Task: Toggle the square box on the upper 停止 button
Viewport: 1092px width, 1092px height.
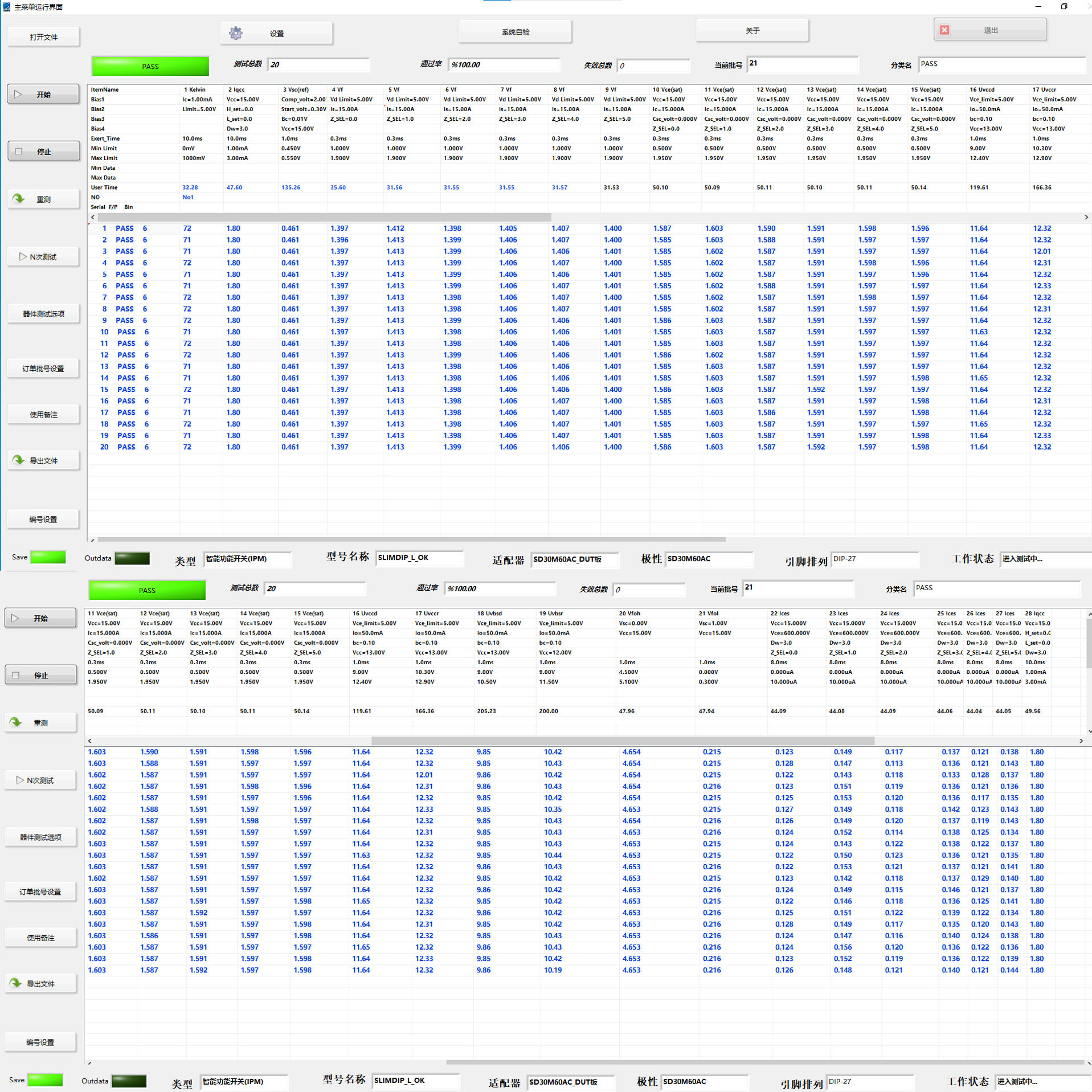Action: (x=19, y=152)
